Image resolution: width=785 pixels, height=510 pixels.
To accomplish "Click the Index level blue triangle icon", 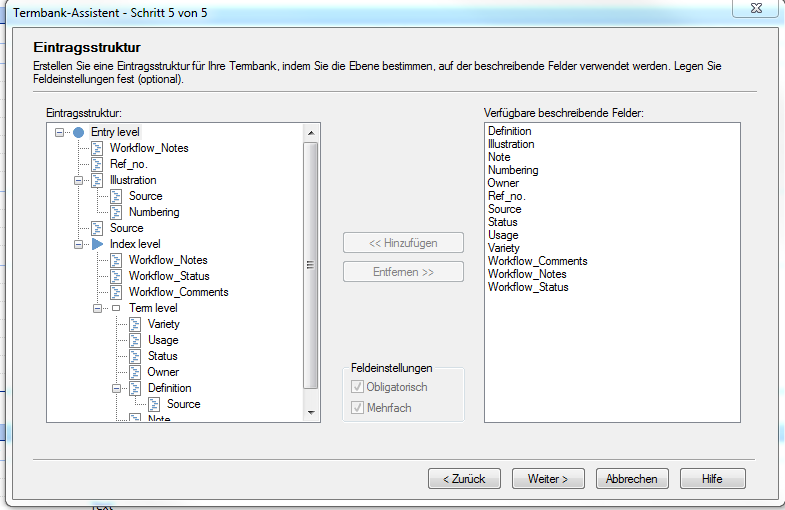I will pos(98,244).
